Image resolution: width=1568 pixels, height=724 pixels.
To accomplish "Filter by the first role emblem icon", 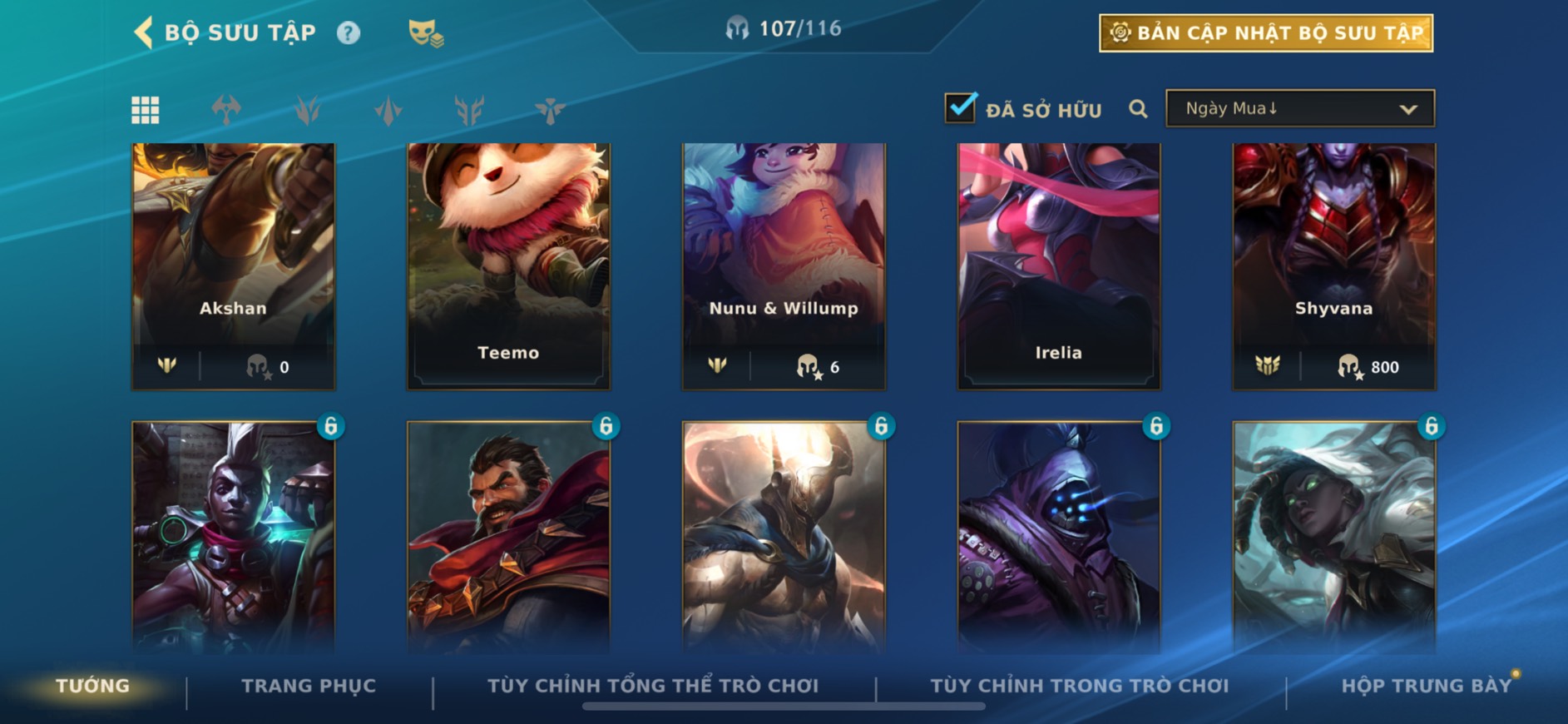I will (226, 109).
